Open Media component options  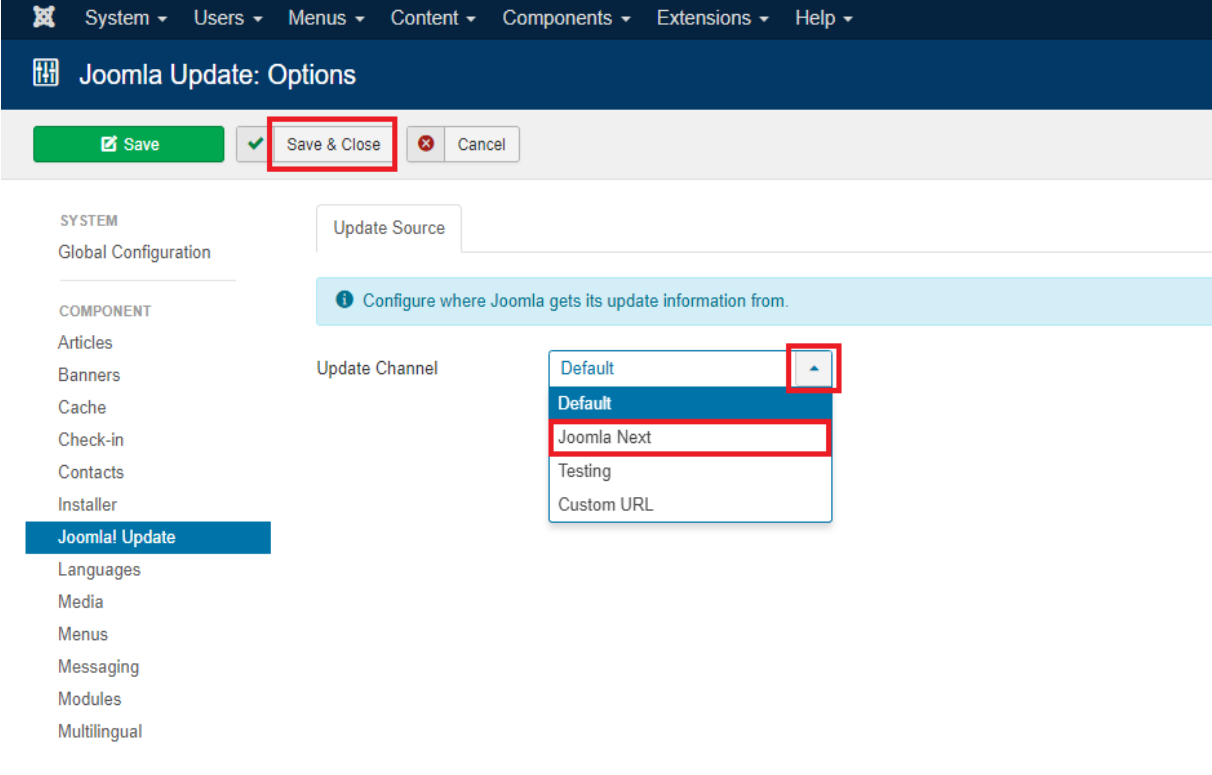80,602
